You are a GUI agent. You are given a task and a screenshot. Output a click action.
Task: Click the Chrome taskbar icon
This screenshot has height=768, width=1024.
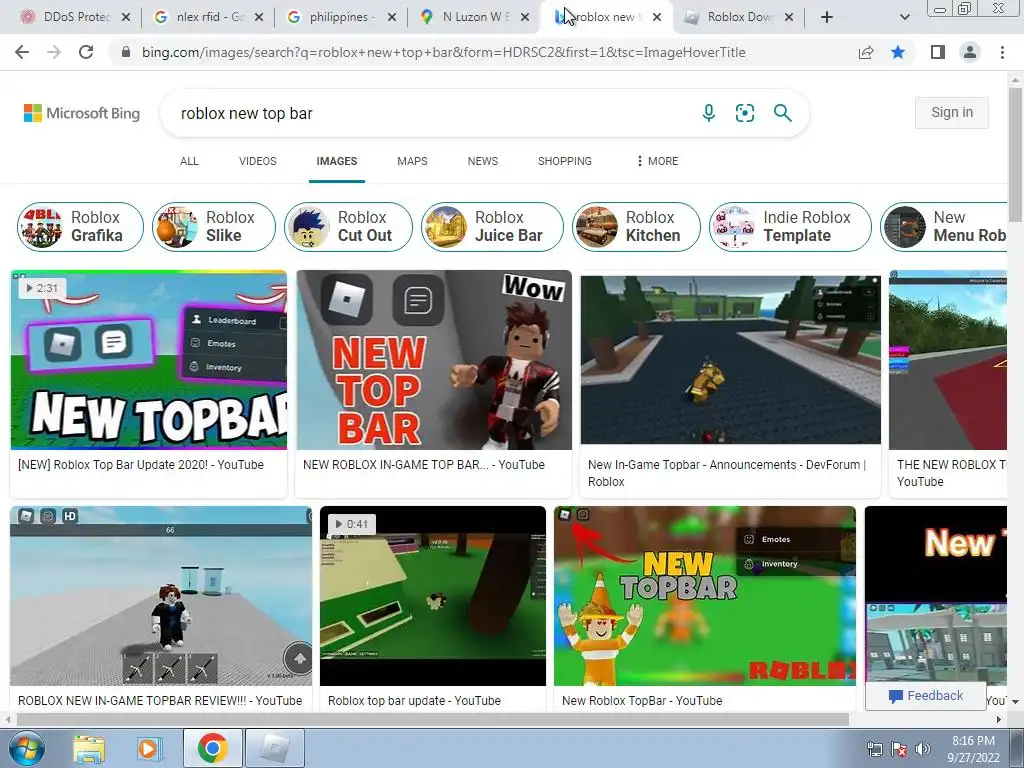[x=212, y=748]
